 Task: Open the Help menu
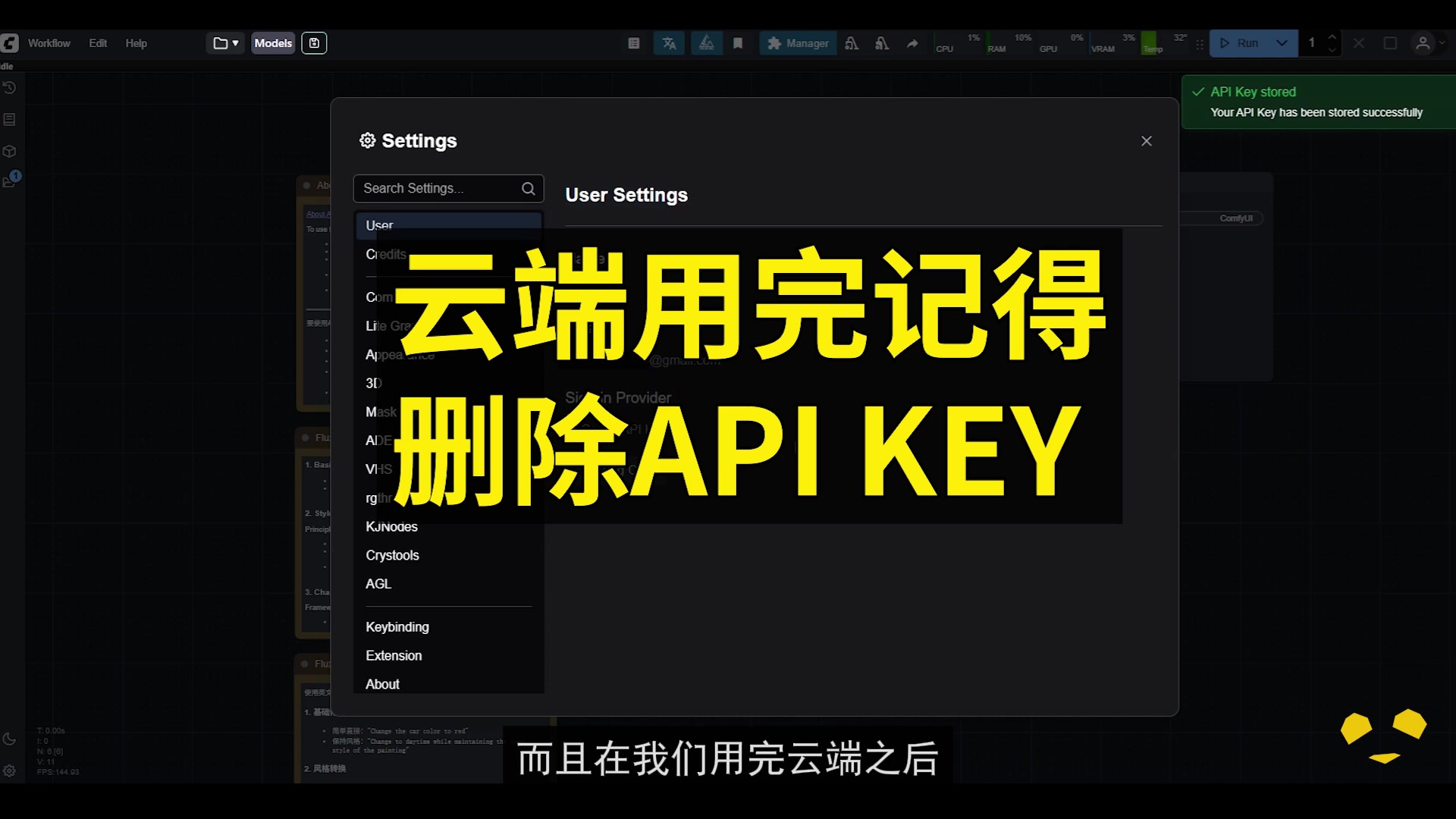136,43
